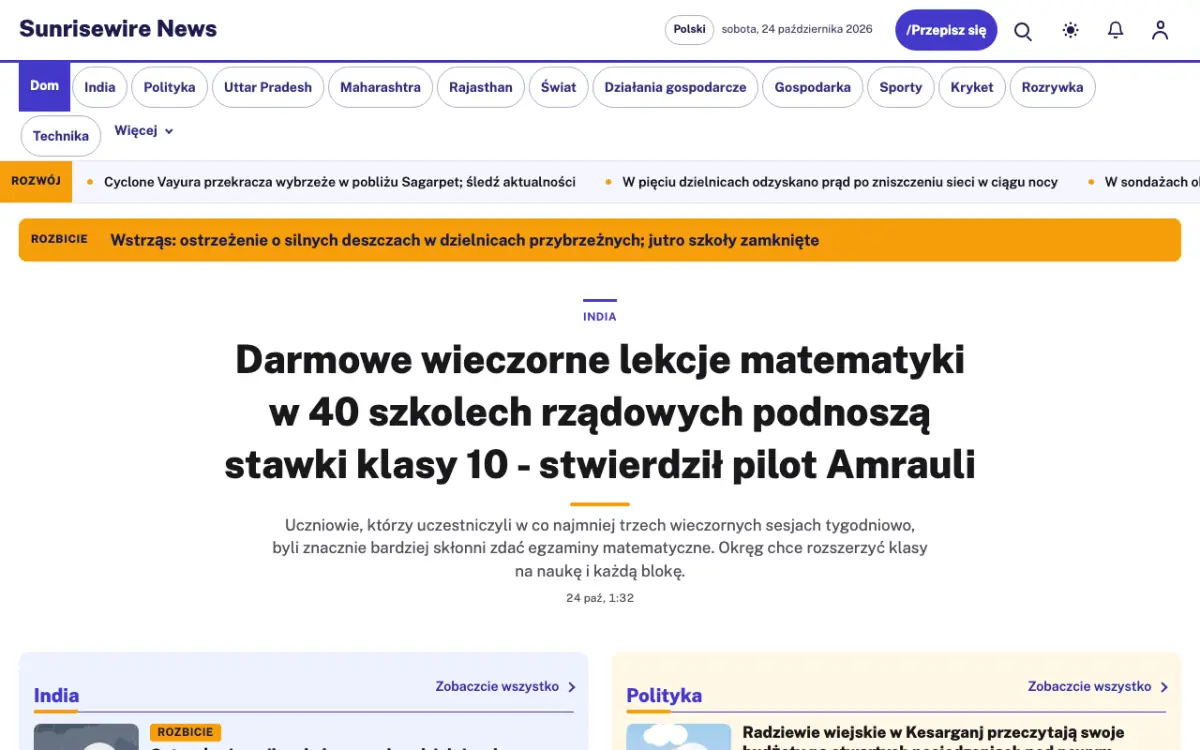Go to the Uttar Pradesh section
Viewport: 1200px width, 750px height.
click(268, 87)
